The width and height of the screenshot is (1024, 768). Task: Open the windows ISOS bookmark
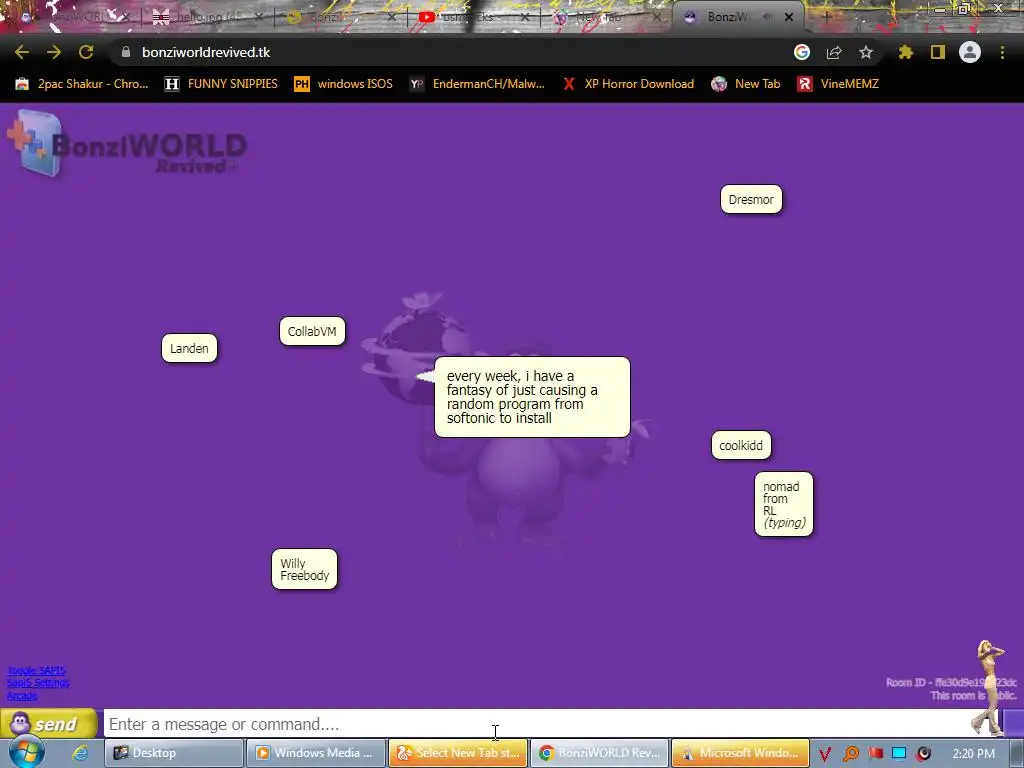tap(344, 84)
